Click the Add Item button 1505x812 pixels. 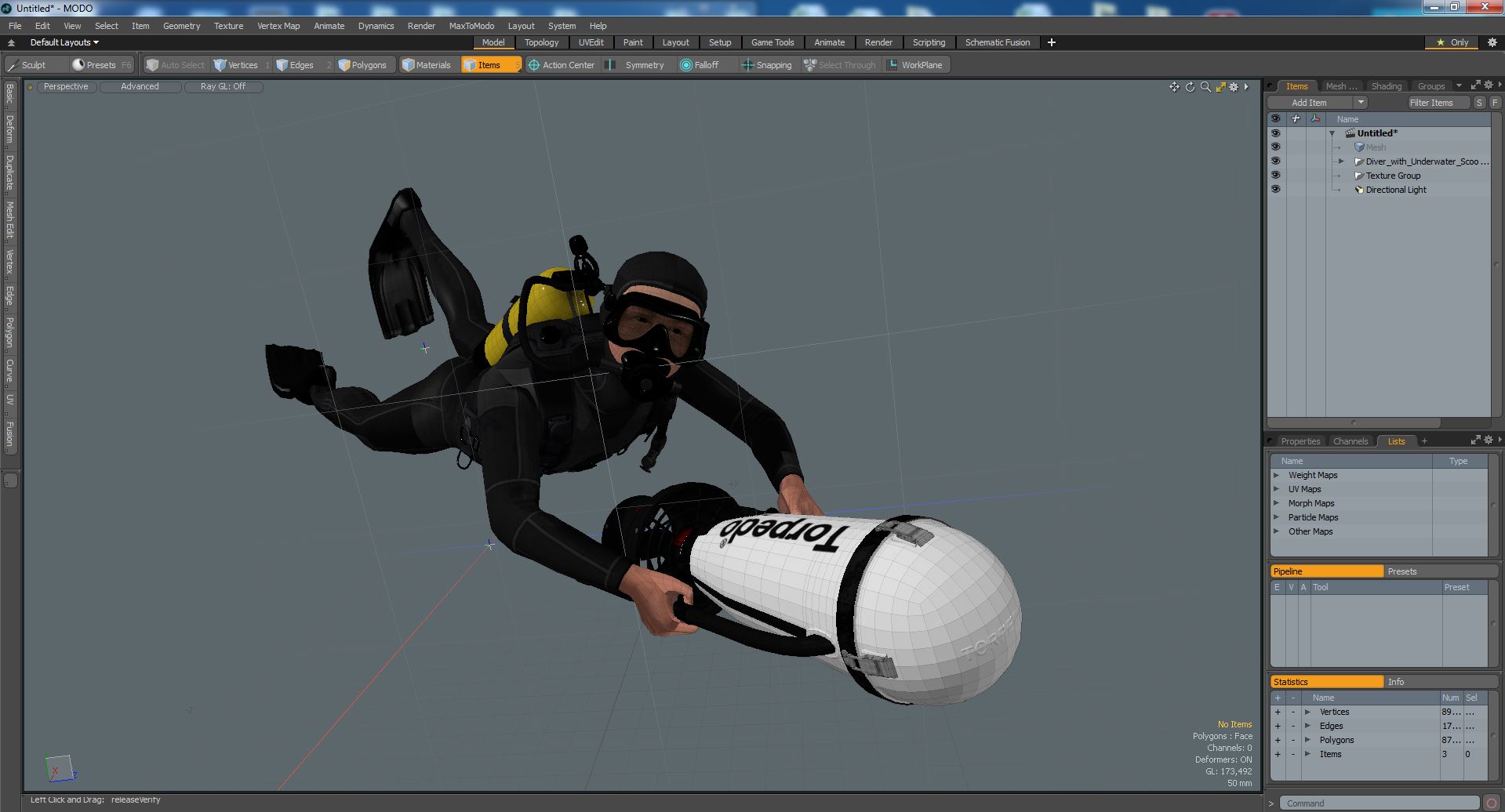coord(1309,103)
